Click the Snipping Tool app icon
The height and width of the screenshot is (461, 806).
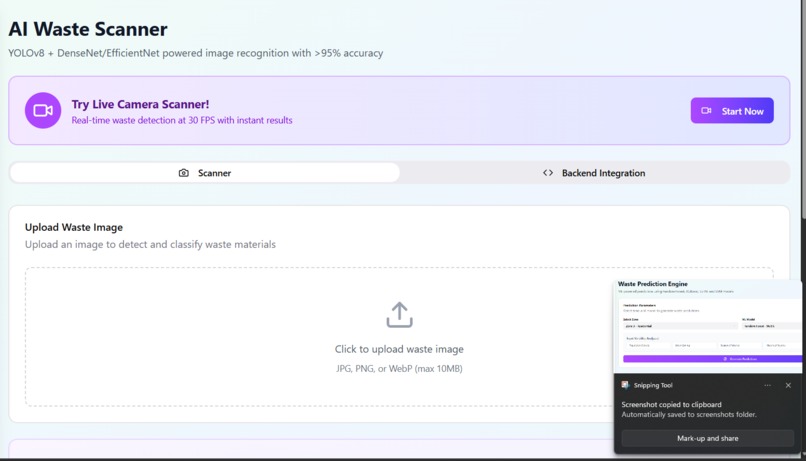point(625,385)
